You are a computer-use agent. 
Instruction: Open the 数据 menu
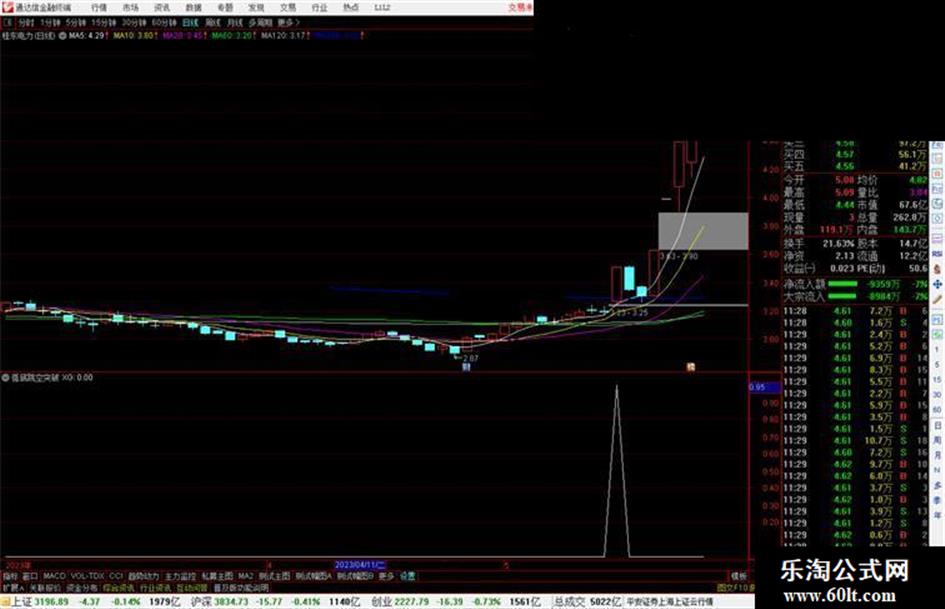pyautogui.click(x=193, y=8)
